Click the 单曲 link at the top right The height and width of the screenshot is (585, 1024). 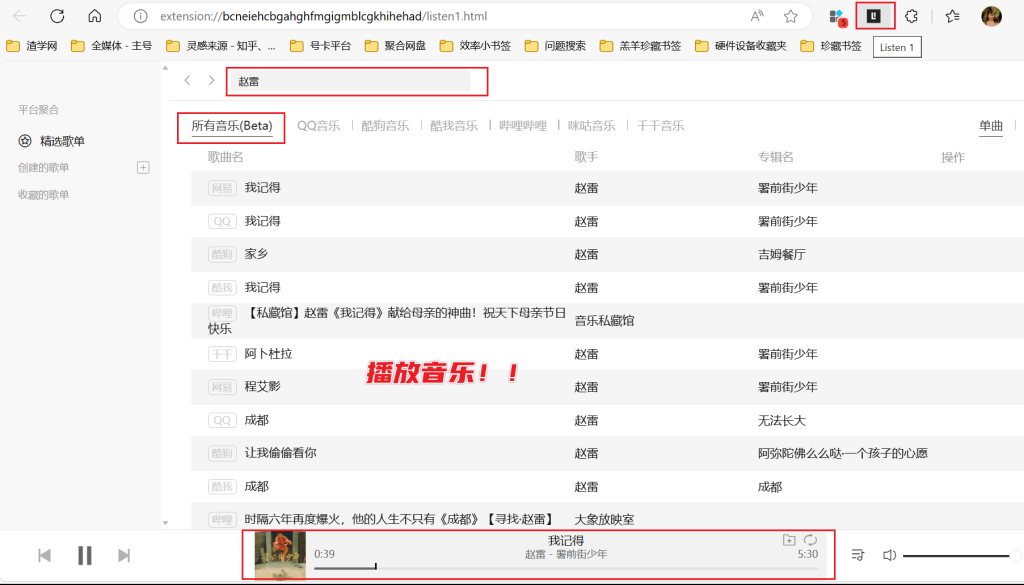point(990,125)
